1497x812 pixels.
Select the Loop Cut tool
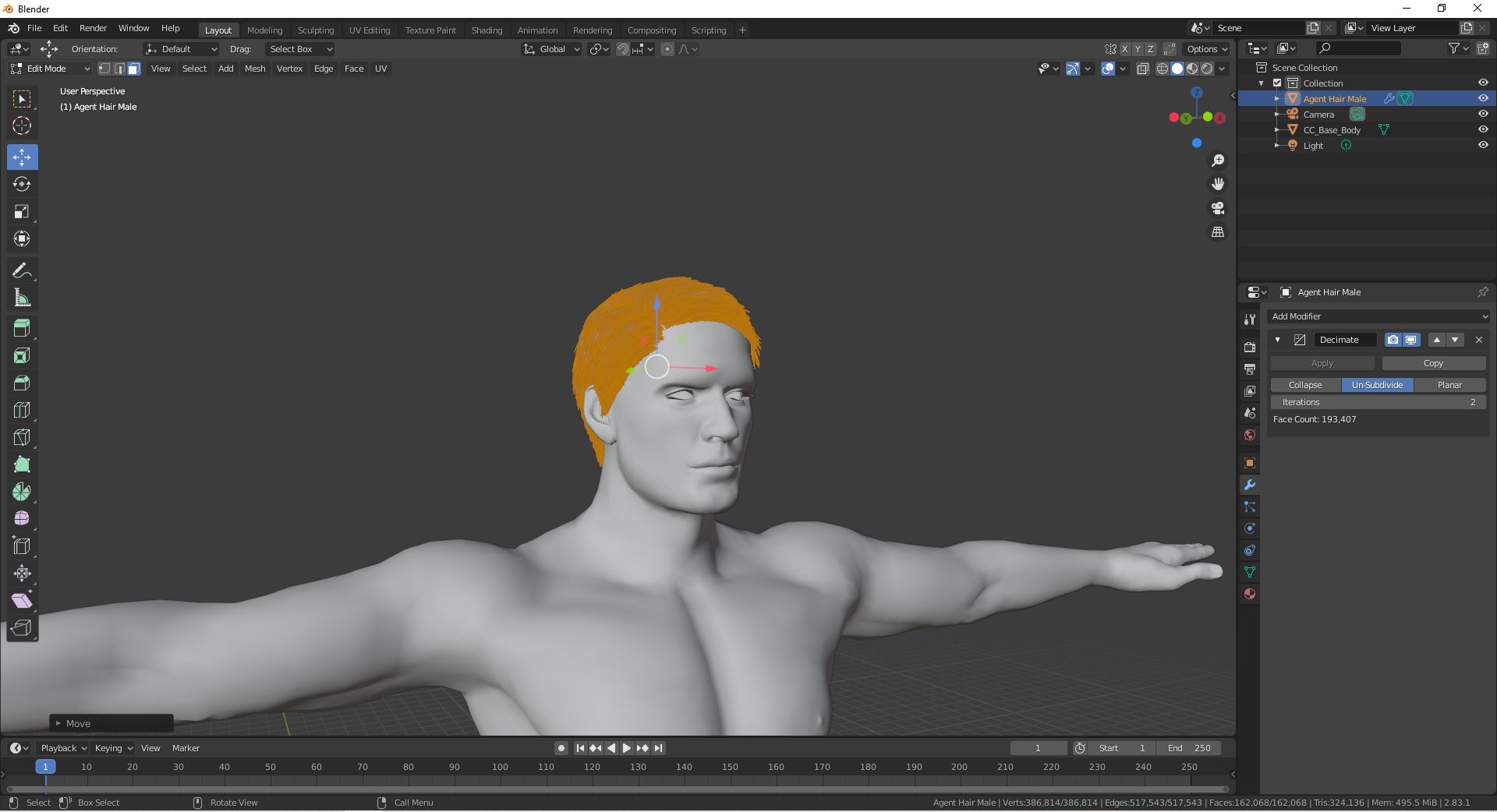coord(22,410)
